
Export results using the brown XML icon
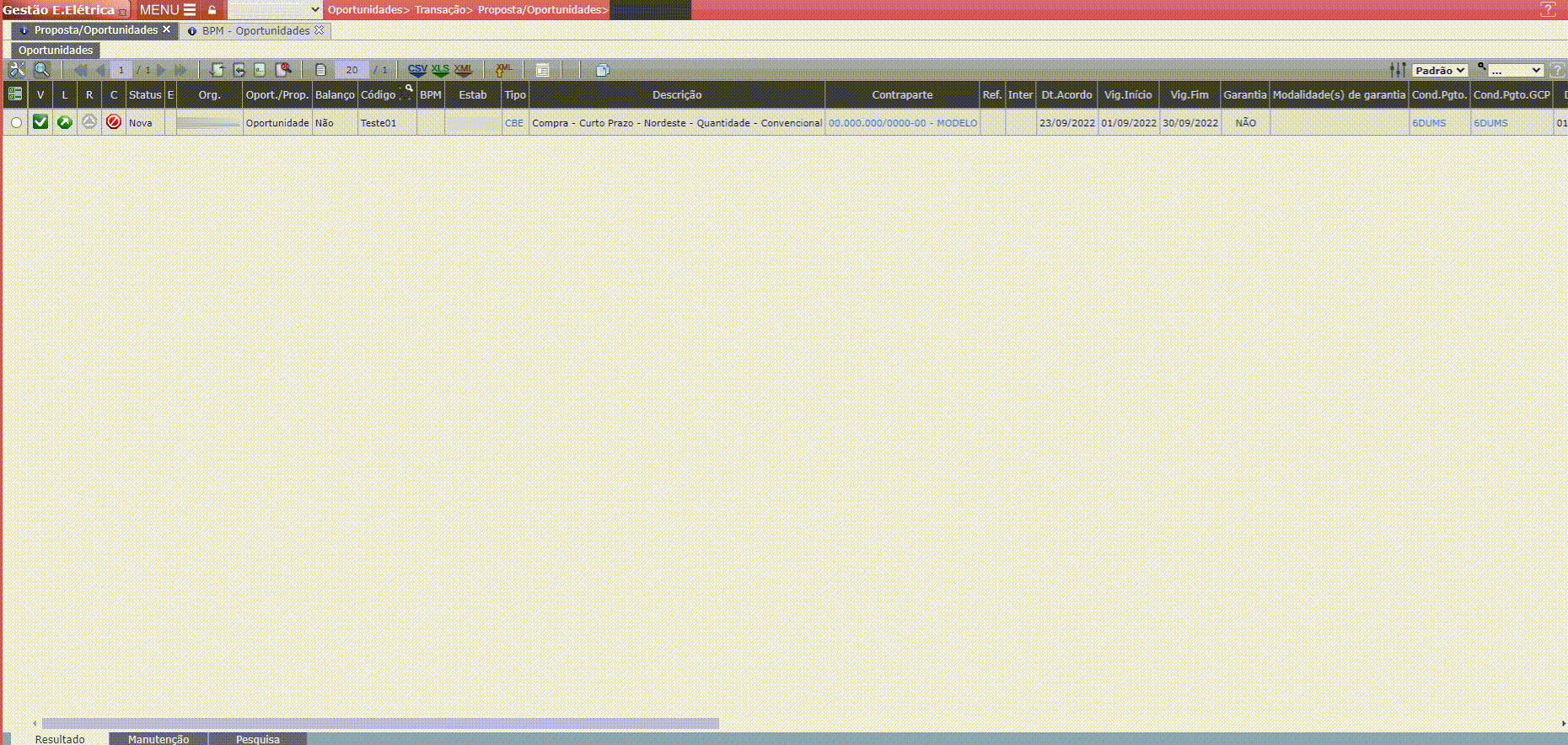[463, 70]
